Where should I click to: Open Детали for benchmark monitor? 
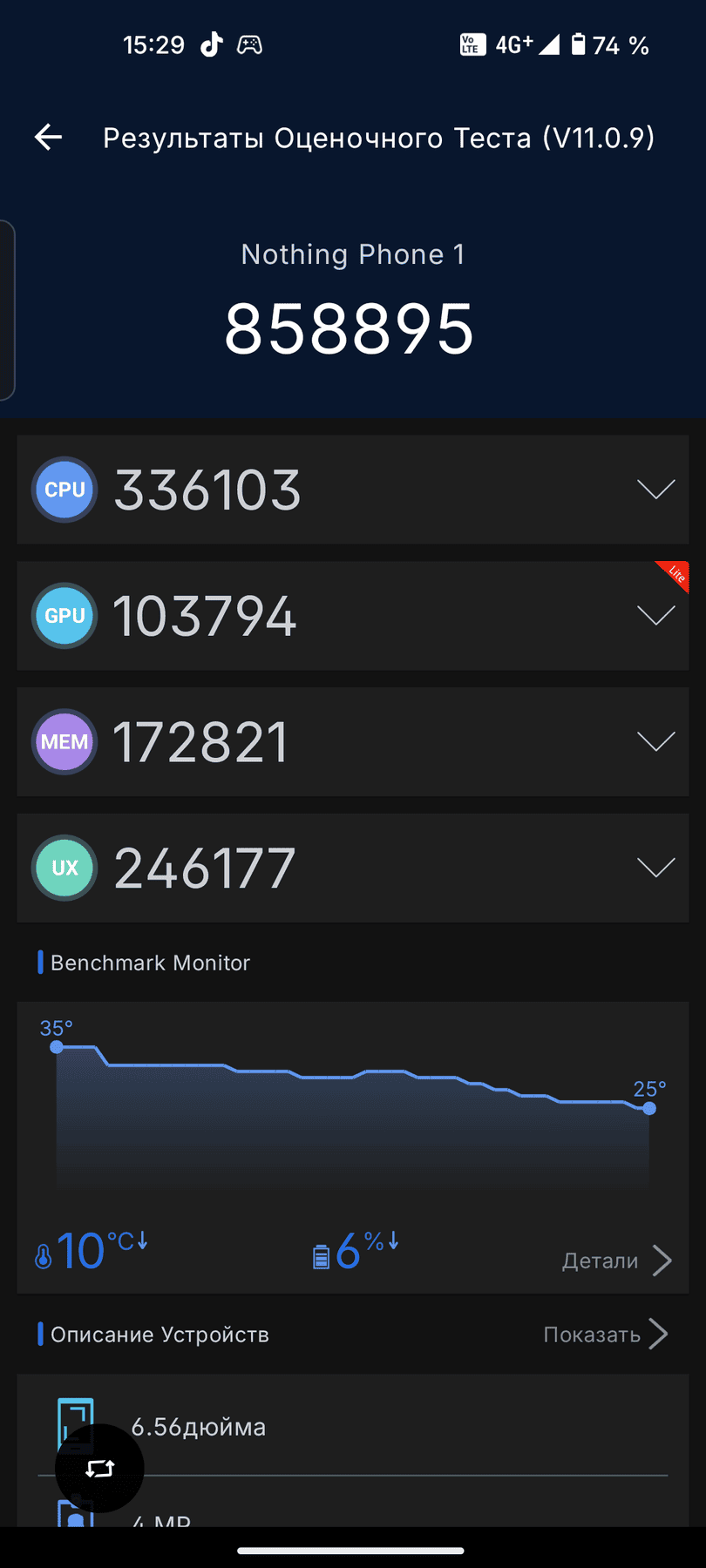click(617, 1260)
